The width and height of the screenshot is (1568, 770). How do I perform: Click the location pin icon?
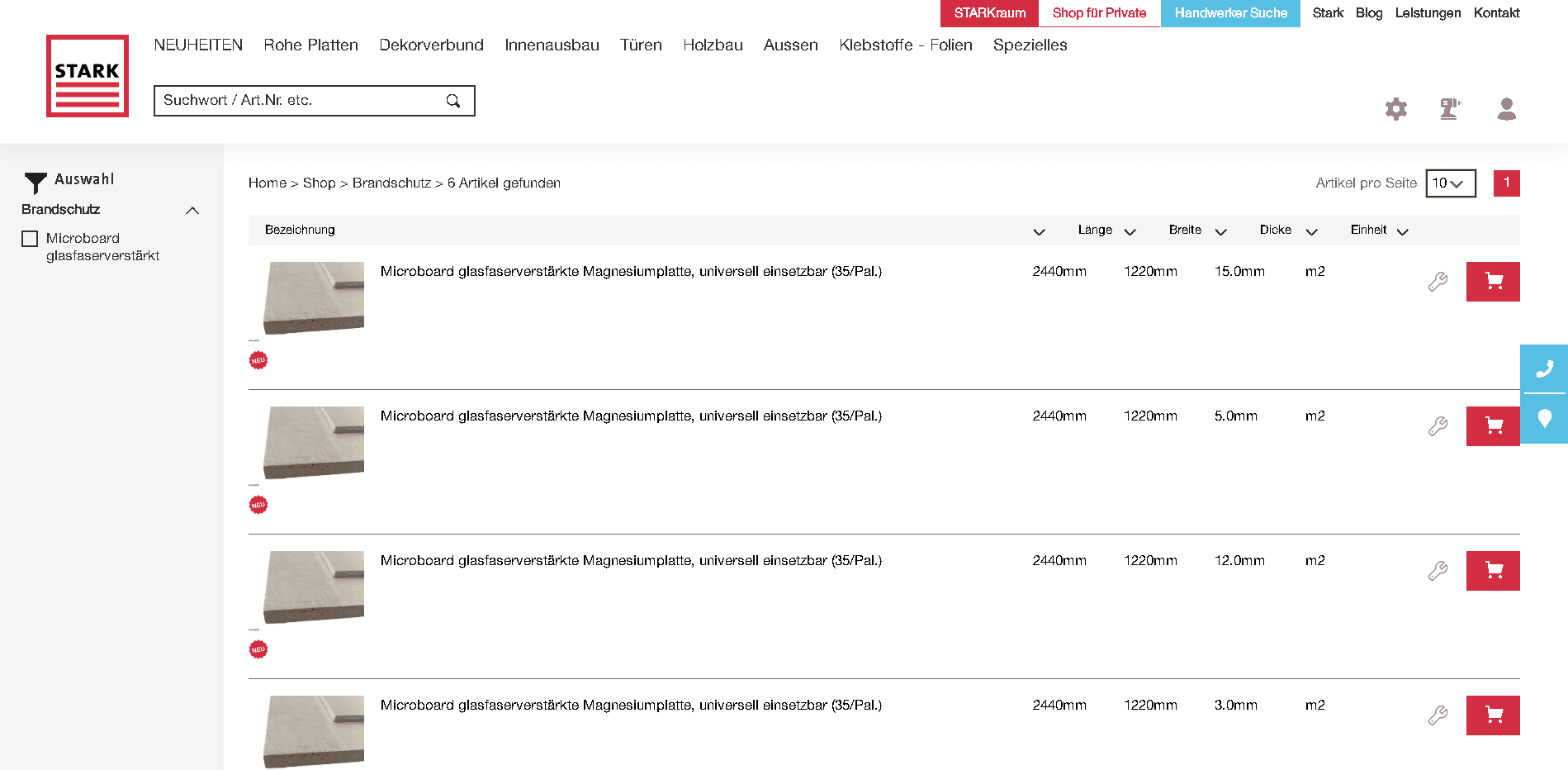point(1544,419)
